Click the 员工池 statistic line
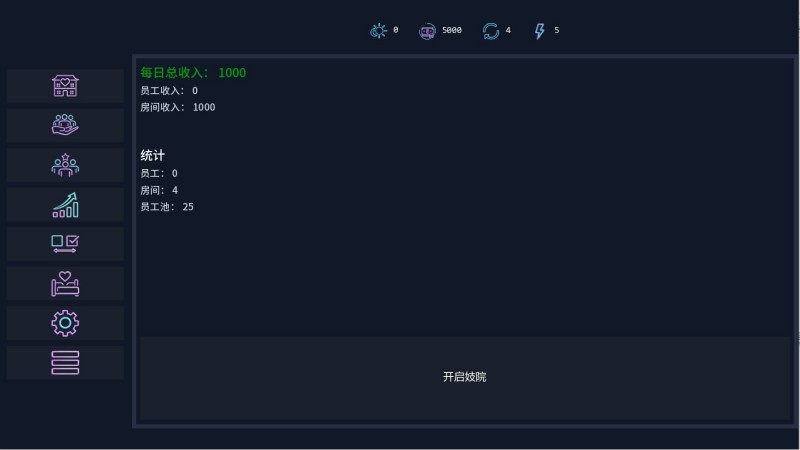 (x=167, y=207)
